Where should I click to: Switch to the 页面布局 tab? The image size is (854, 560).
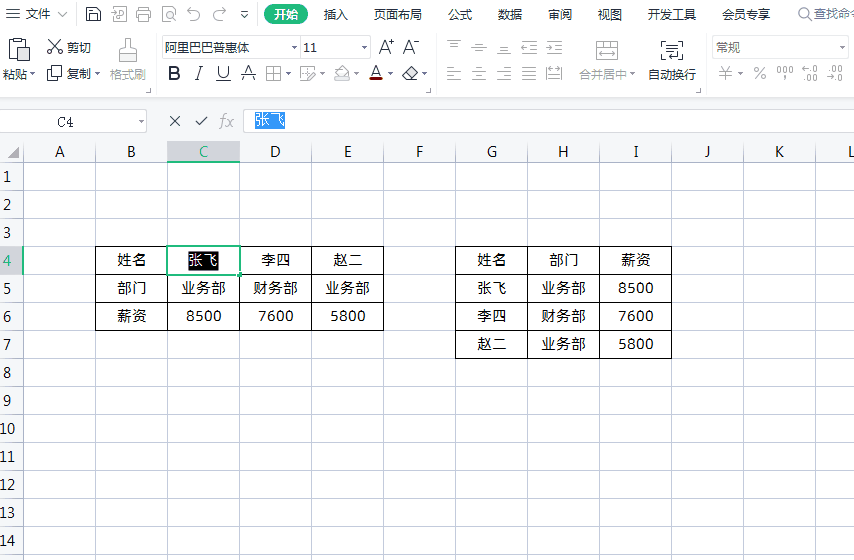pyautogui.click(x=398, y=15)
